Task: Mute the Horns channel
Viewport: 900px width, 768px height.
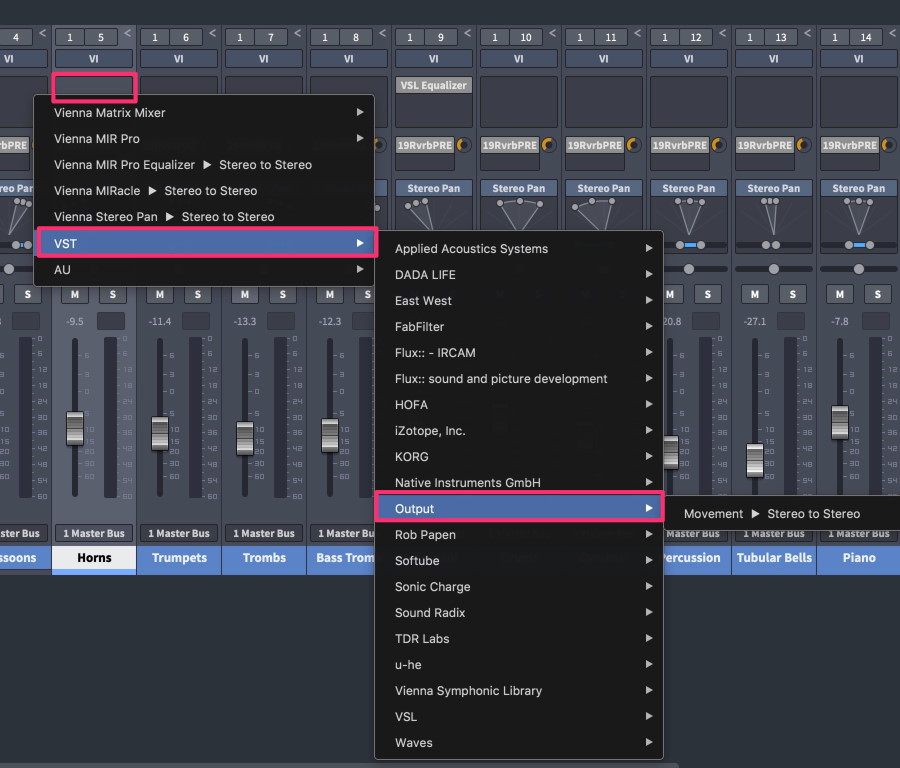Action: click(75, 294)
